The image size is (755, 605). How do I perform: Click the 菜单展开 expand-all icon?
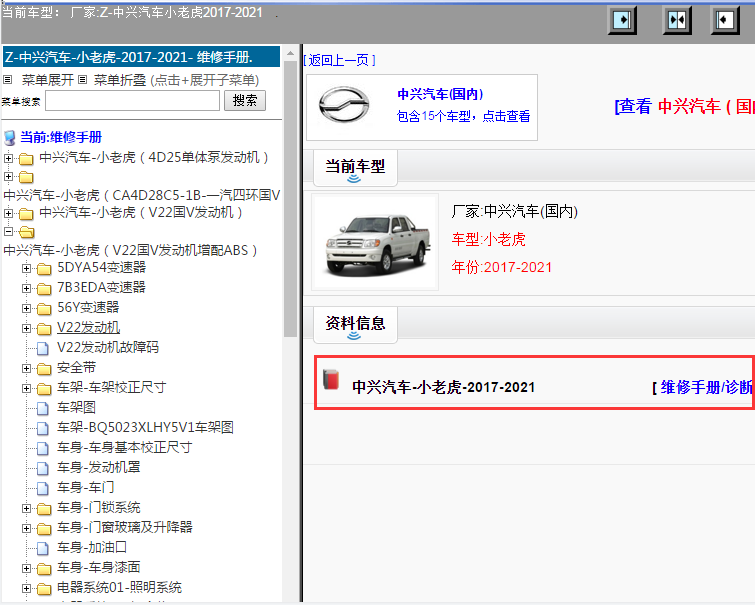[x=7, y=79]
